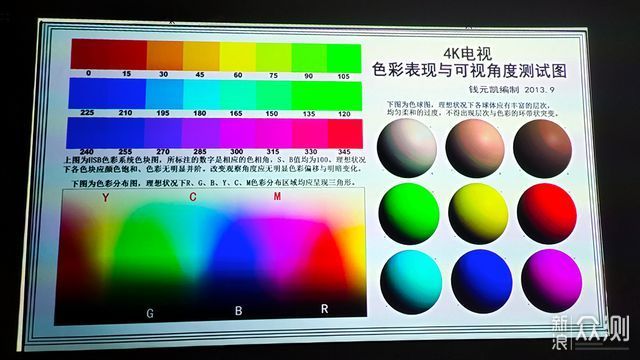Click the purple hue 285 color block
Image resolution: width=640 pixels, height=360 pixels.
(x=200, y=133)
